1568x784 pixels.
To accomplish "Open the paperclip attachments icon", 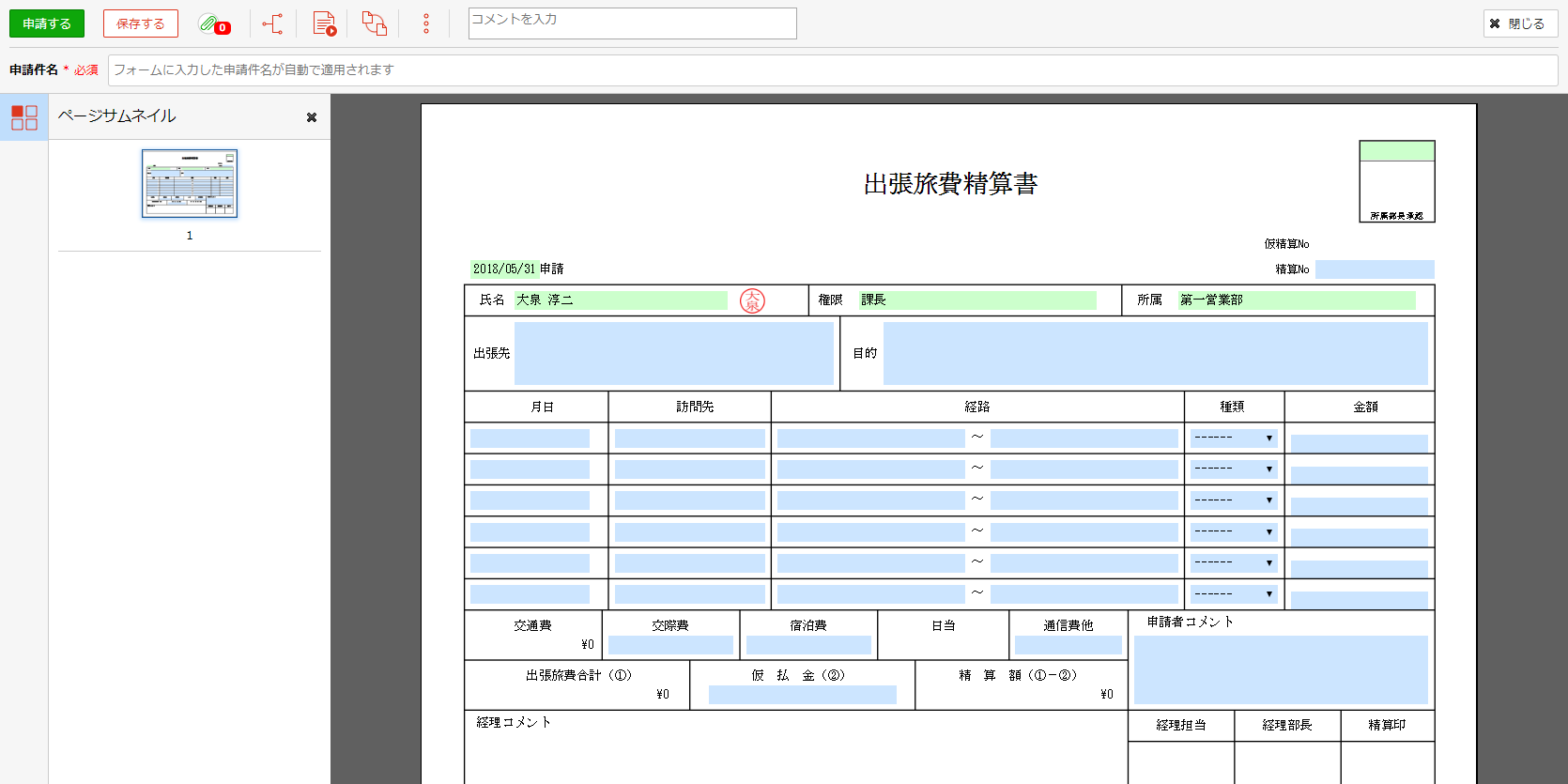I will [214, 23].
